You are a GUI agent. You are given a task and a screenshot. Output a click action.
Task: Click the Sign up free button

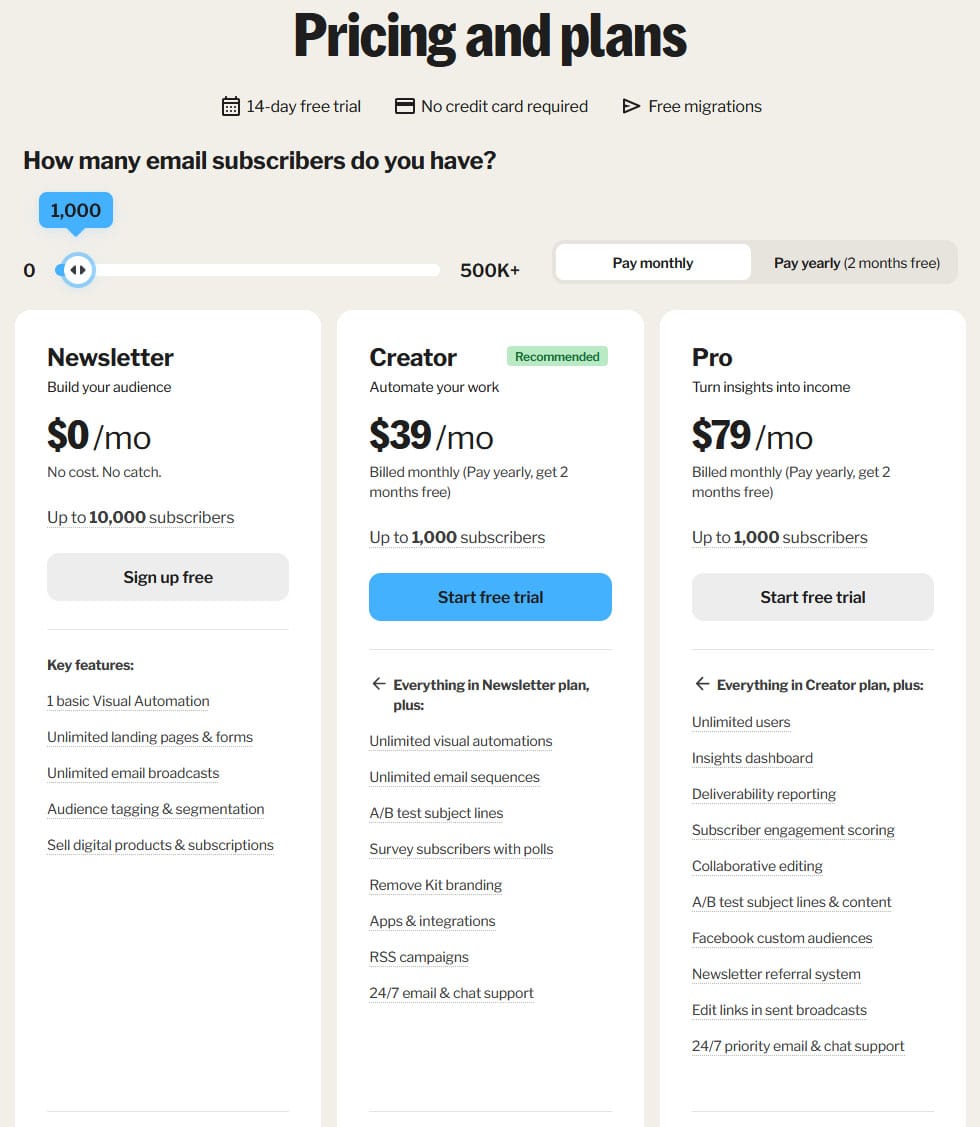(168, 577)
